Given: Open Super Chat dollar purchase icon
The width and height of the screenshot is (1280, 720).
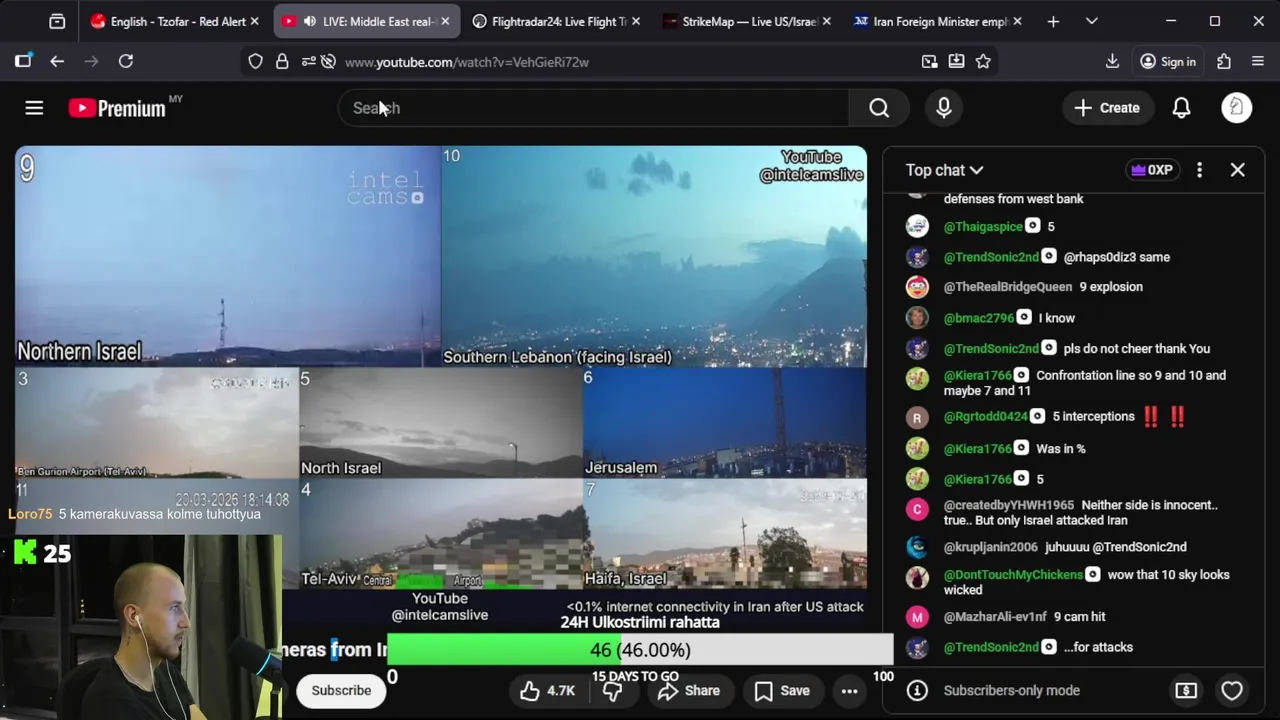Looking at the screenshot, I should click(x=1186, y=690).
